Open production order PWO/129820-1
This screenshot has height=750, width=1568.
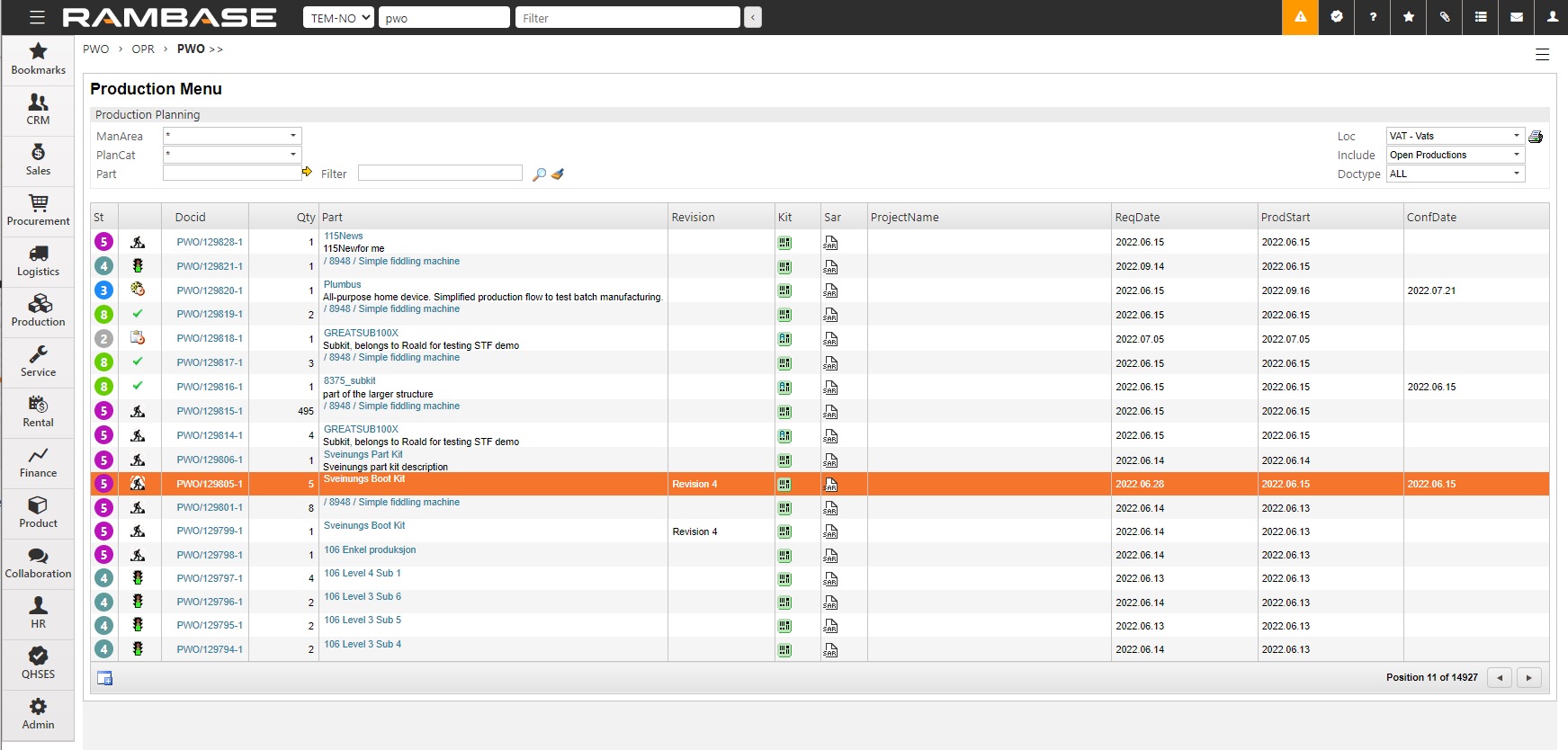point(210,290)
